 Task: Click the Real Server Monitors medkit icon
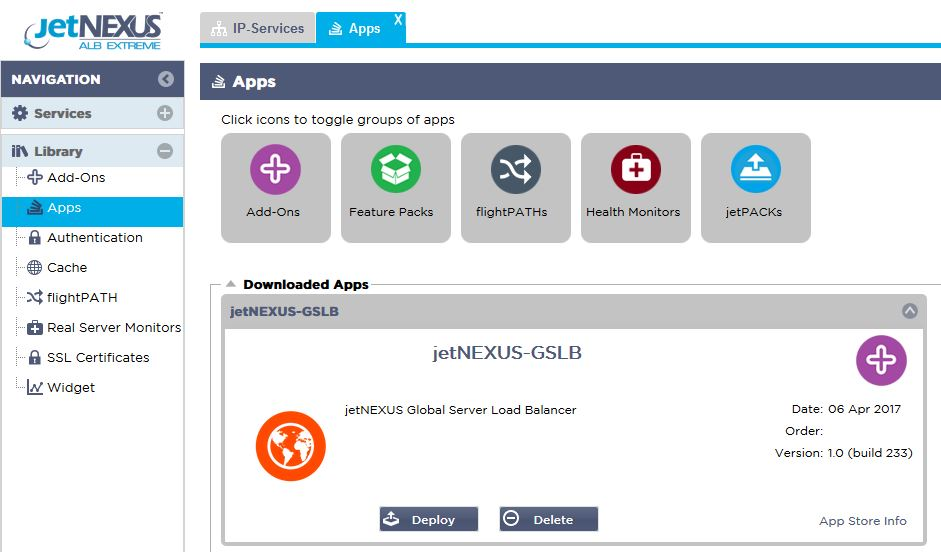point(35,328)
